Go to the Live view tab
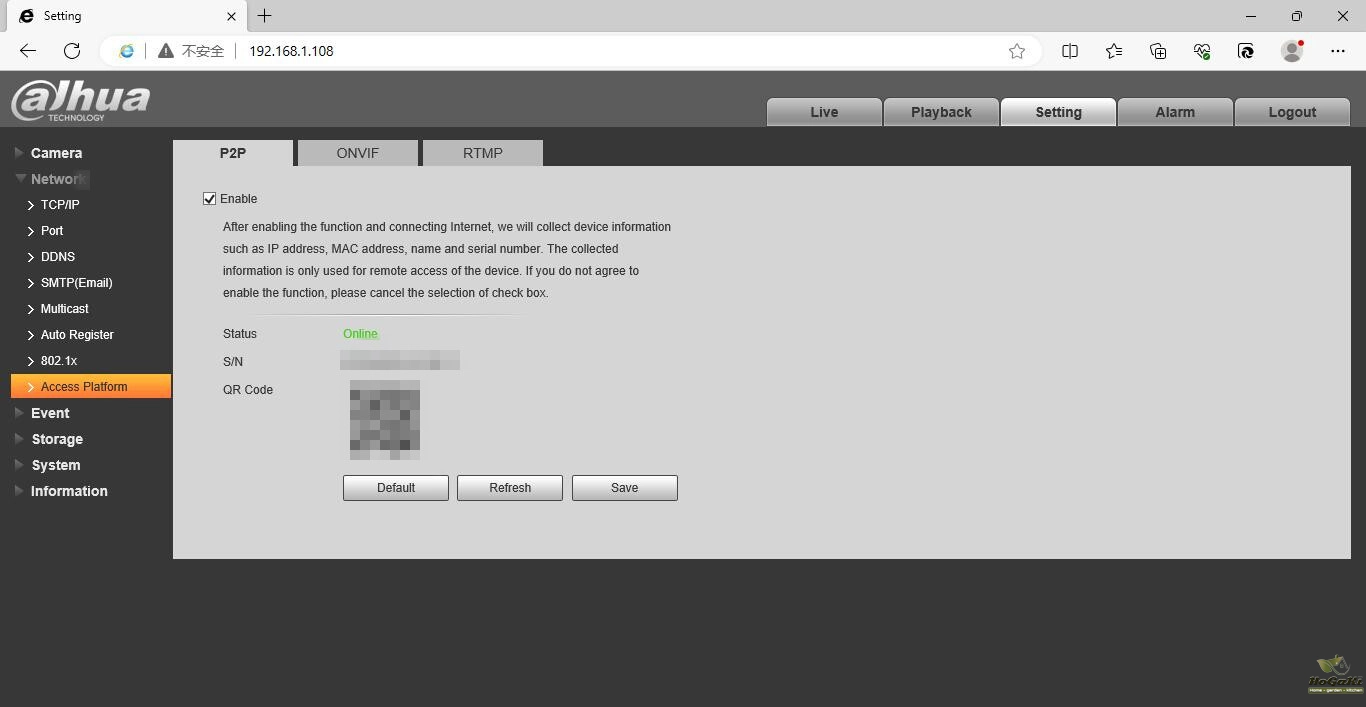The width and height of the screenshot is (1366, 707). pos(824,112)
